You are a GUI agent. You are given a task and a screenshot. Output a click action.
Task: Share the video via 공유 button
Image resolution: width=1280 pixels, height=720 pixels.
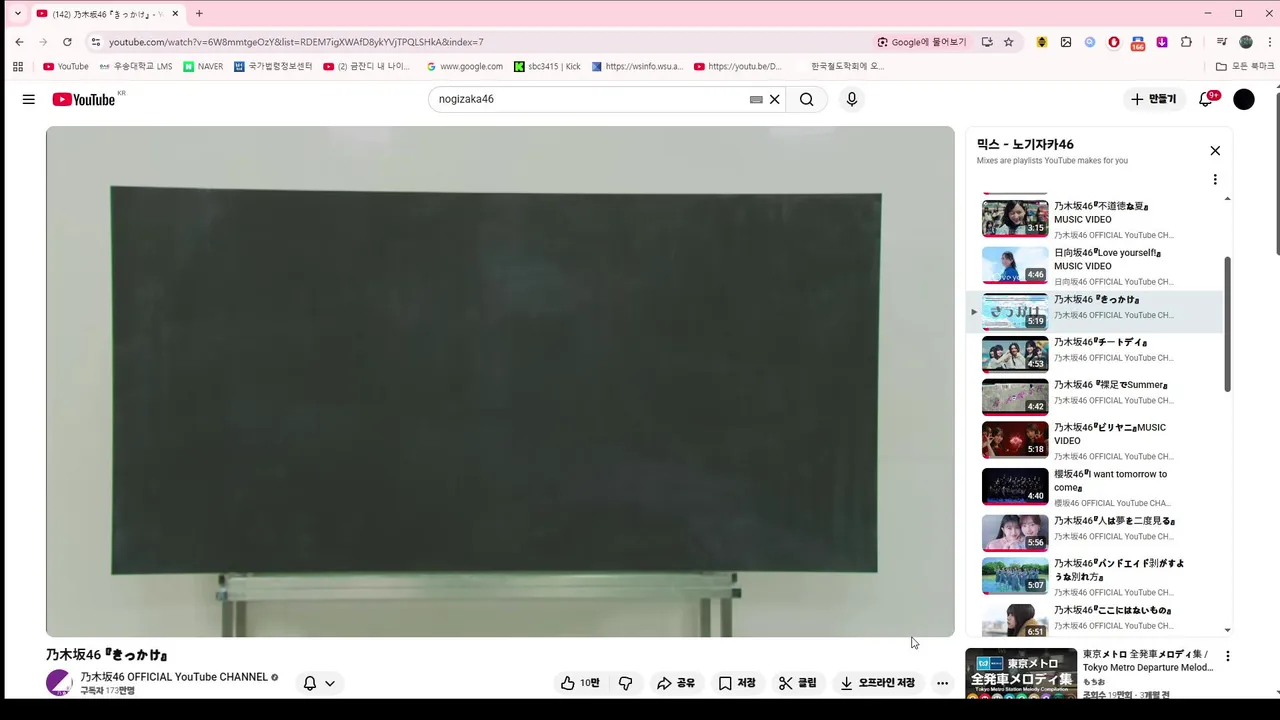pyautogui.click(x=675, y=683)
